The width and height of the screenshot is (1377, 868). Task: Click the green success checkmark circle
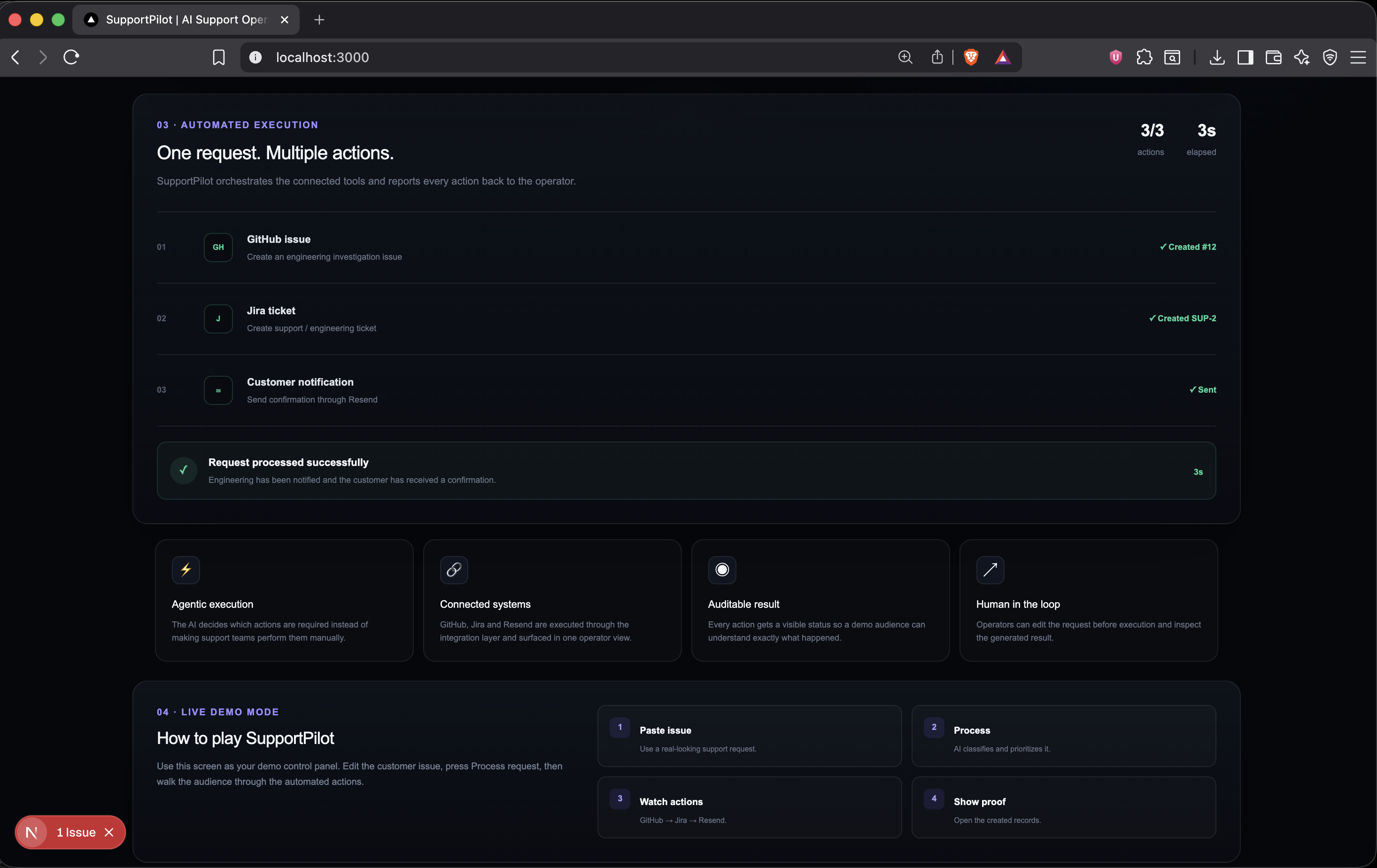184,470
